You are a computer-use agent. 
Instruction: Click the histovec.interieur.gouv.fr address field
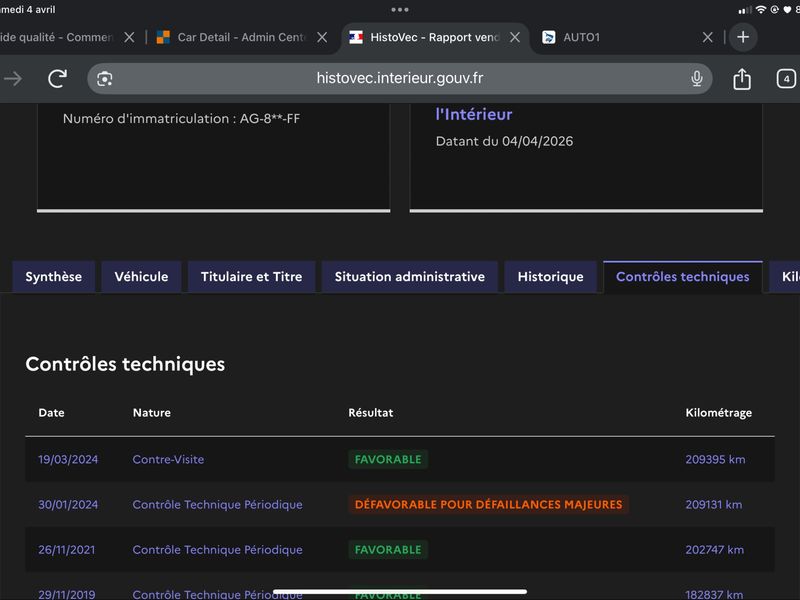pos(400,79)
